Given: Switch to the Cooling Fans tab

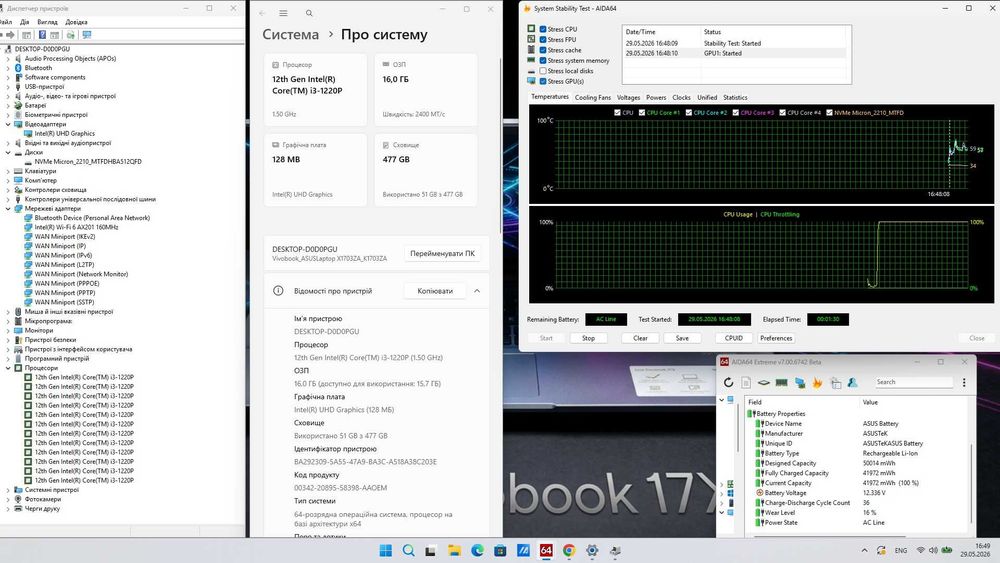Looking at the screenshot, I should tap(592, 98).
